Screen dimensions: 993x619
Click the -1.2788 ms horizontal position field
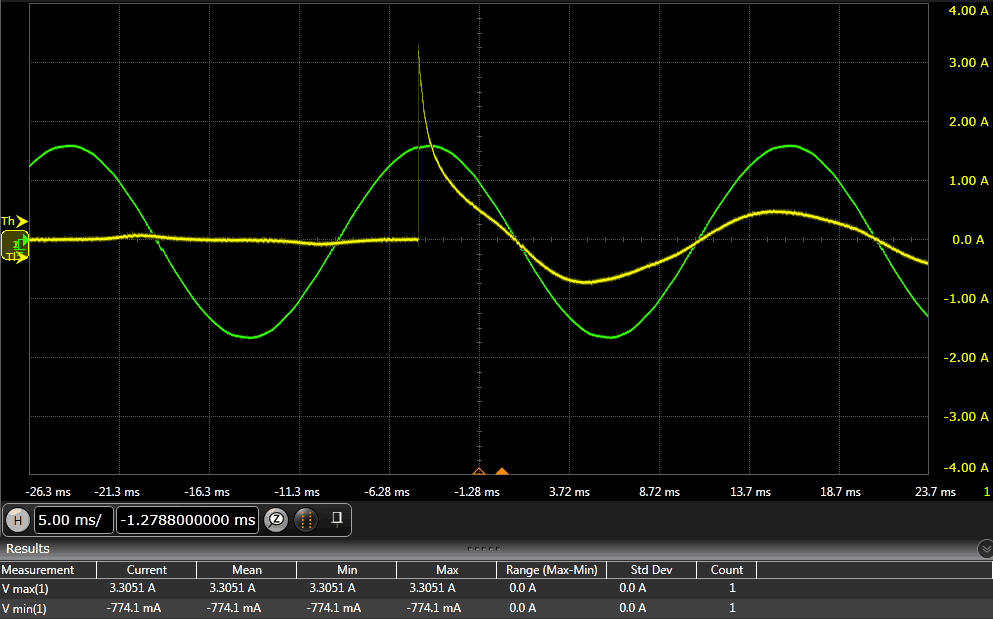coord(187,520)
